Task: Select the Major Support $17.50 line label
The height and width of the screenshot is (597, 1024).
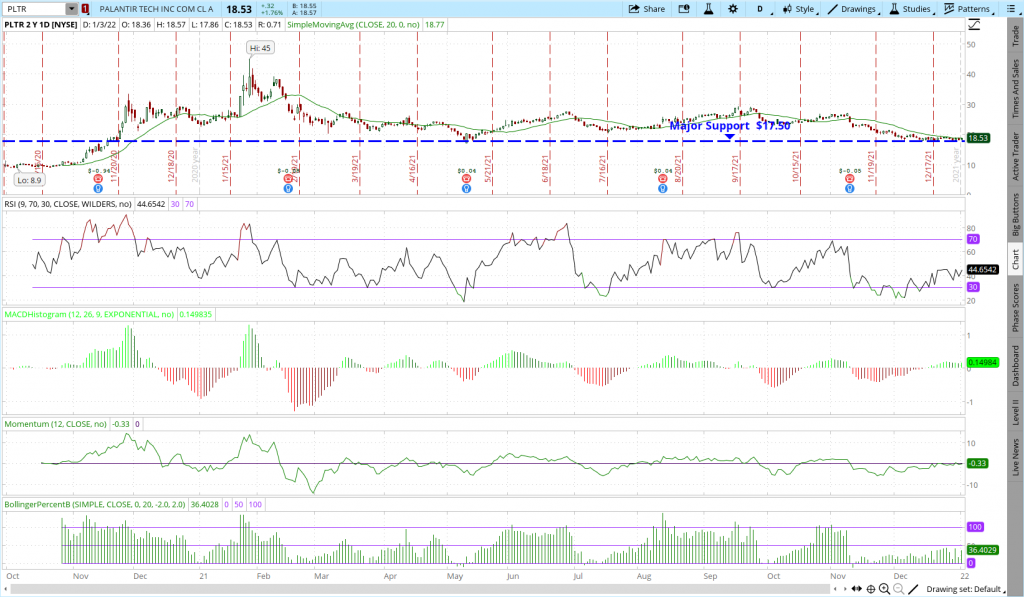Action: click(730, 126)
